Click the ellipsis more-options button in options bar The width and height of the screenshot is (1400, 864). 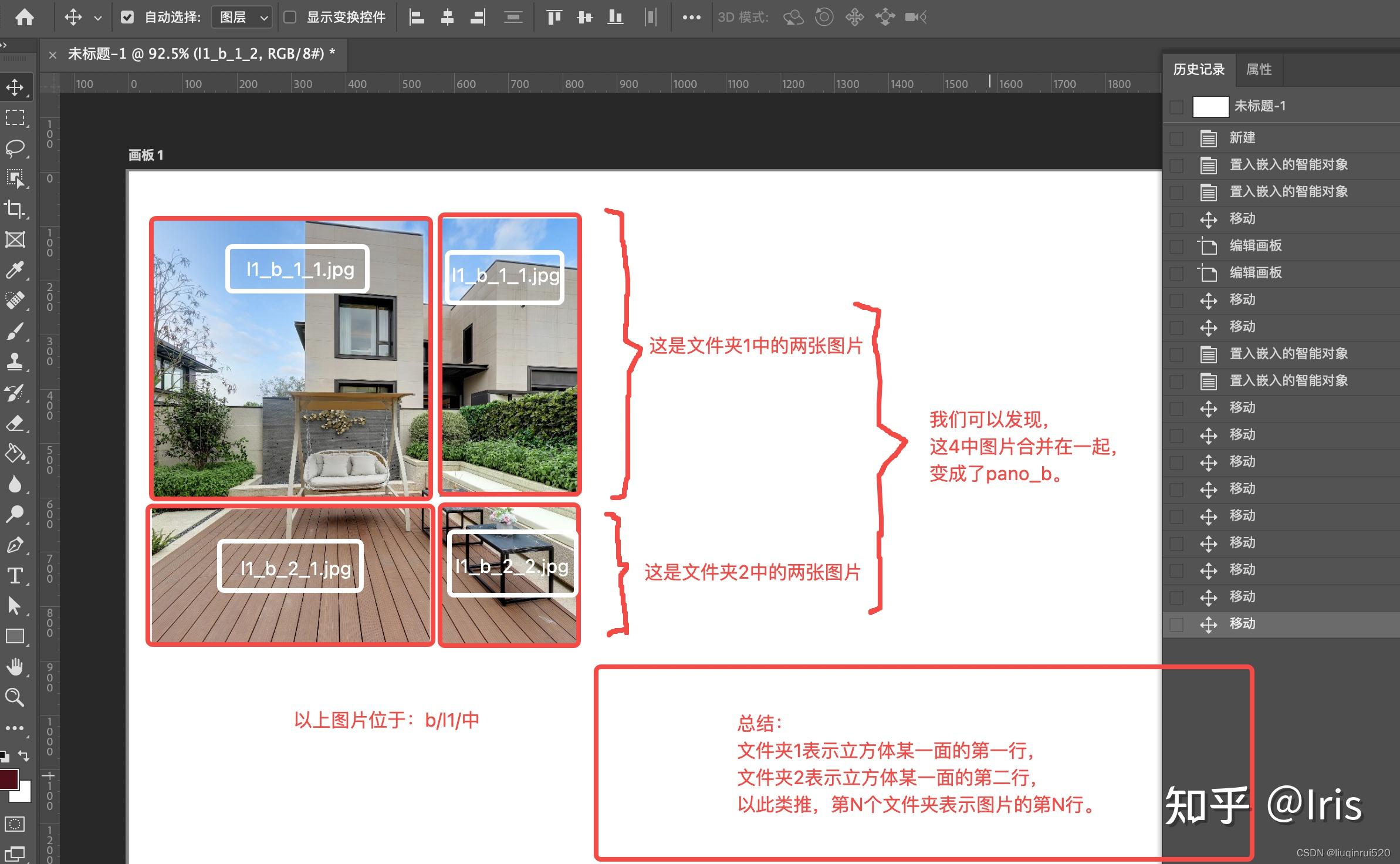click(x=691, y=17)
